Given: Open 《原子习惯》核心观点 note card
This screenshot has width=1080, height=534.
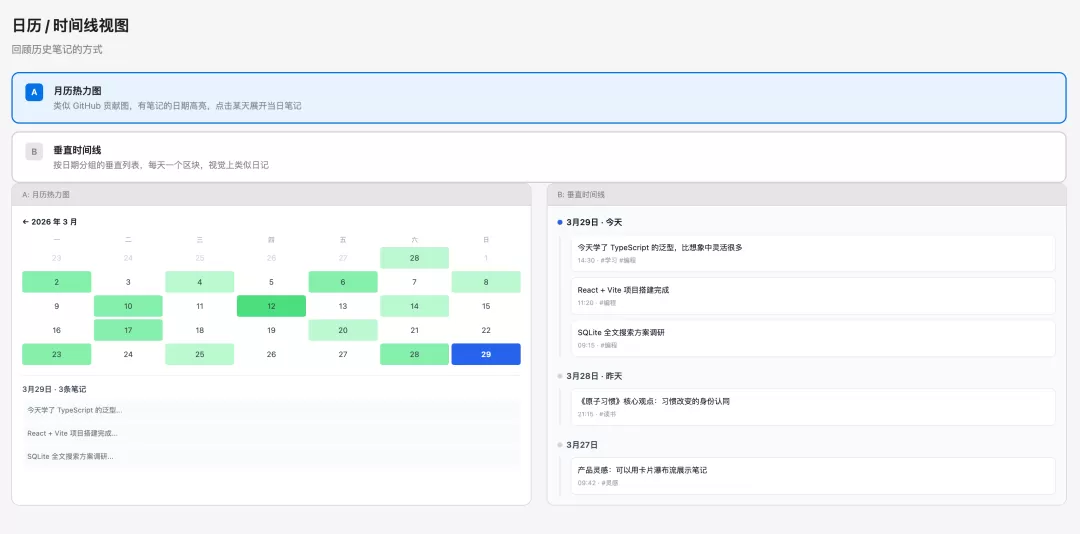Looking at the screenshot, I should 813,407.
